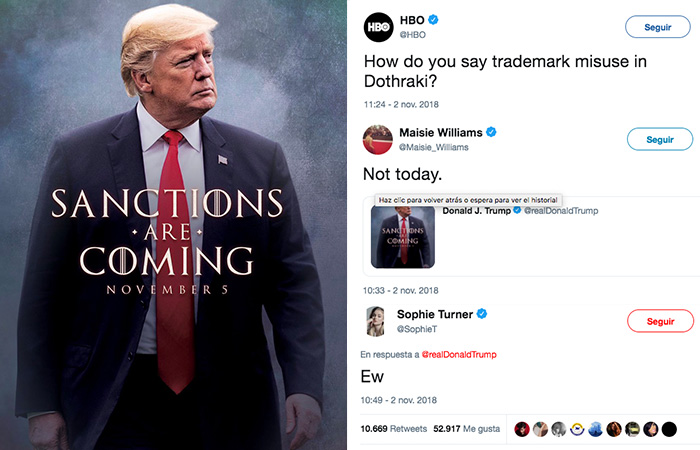Open the 11:24 - 2 nov. 2018 timestamp
This screenshot has height=450, width=700.
[401, 104]
